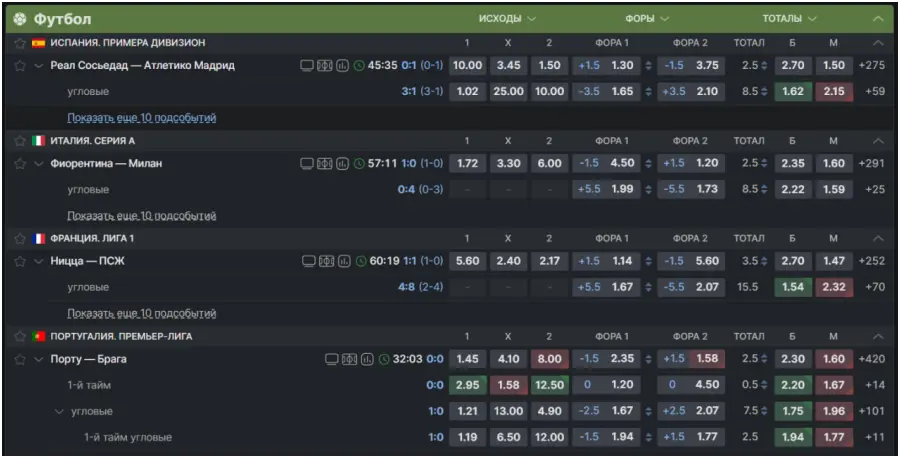Open +420 more markets for Порту — Брага
Screen dimensions: 900x458
[x=872, y=359]
